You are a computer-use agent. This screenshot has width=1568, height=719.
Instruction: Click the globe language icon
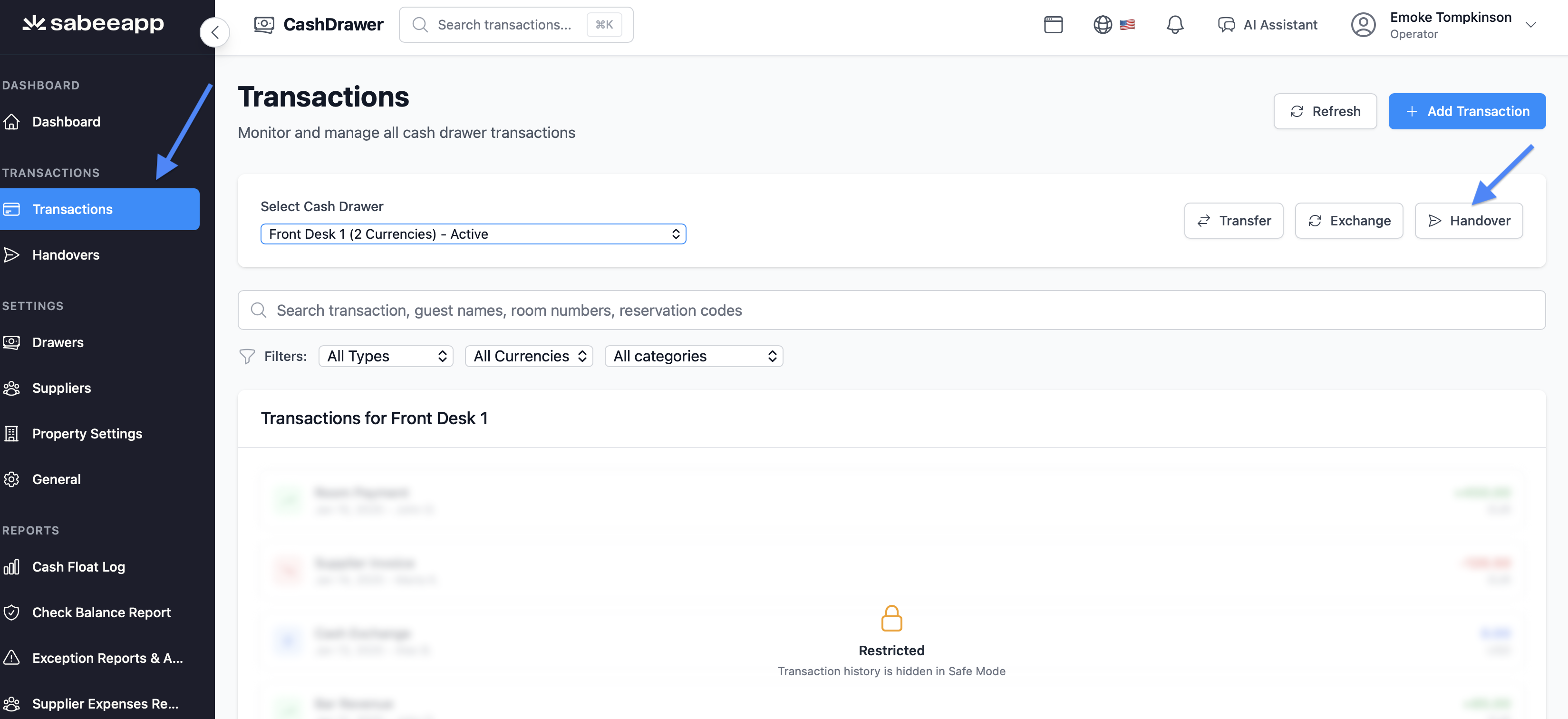coord(1103,25)
